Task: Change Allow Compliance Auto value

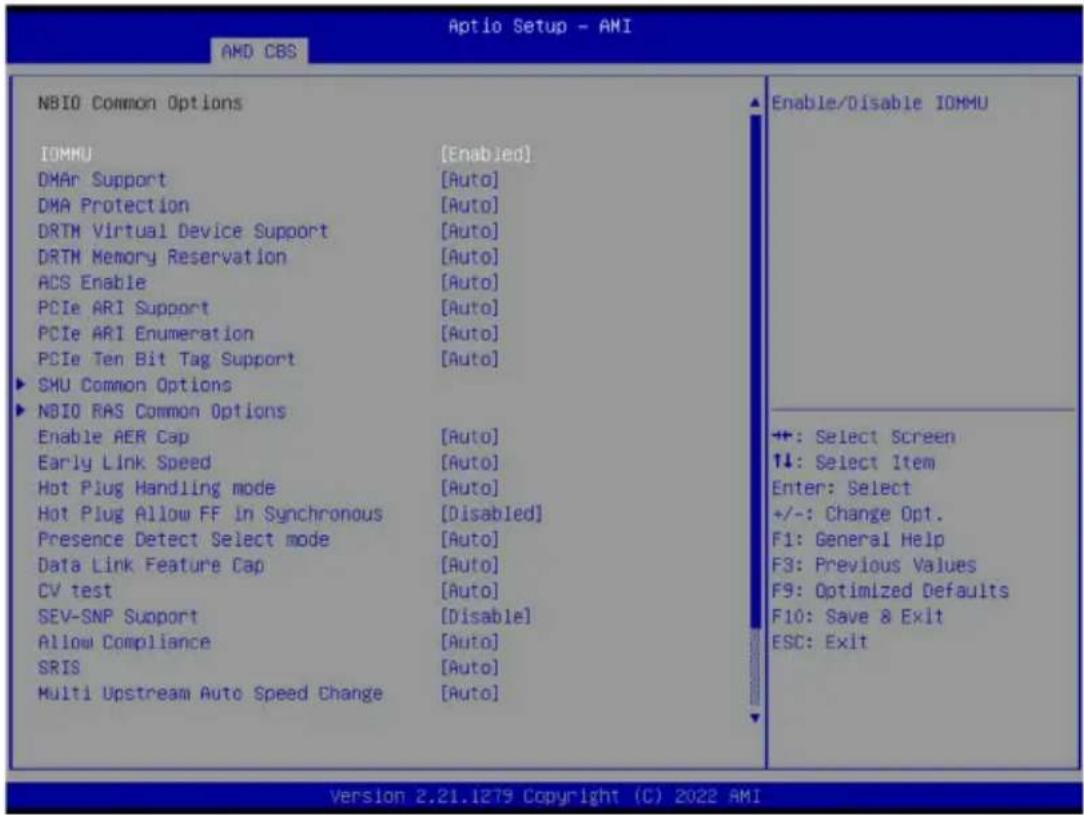Action: point(469,642)
